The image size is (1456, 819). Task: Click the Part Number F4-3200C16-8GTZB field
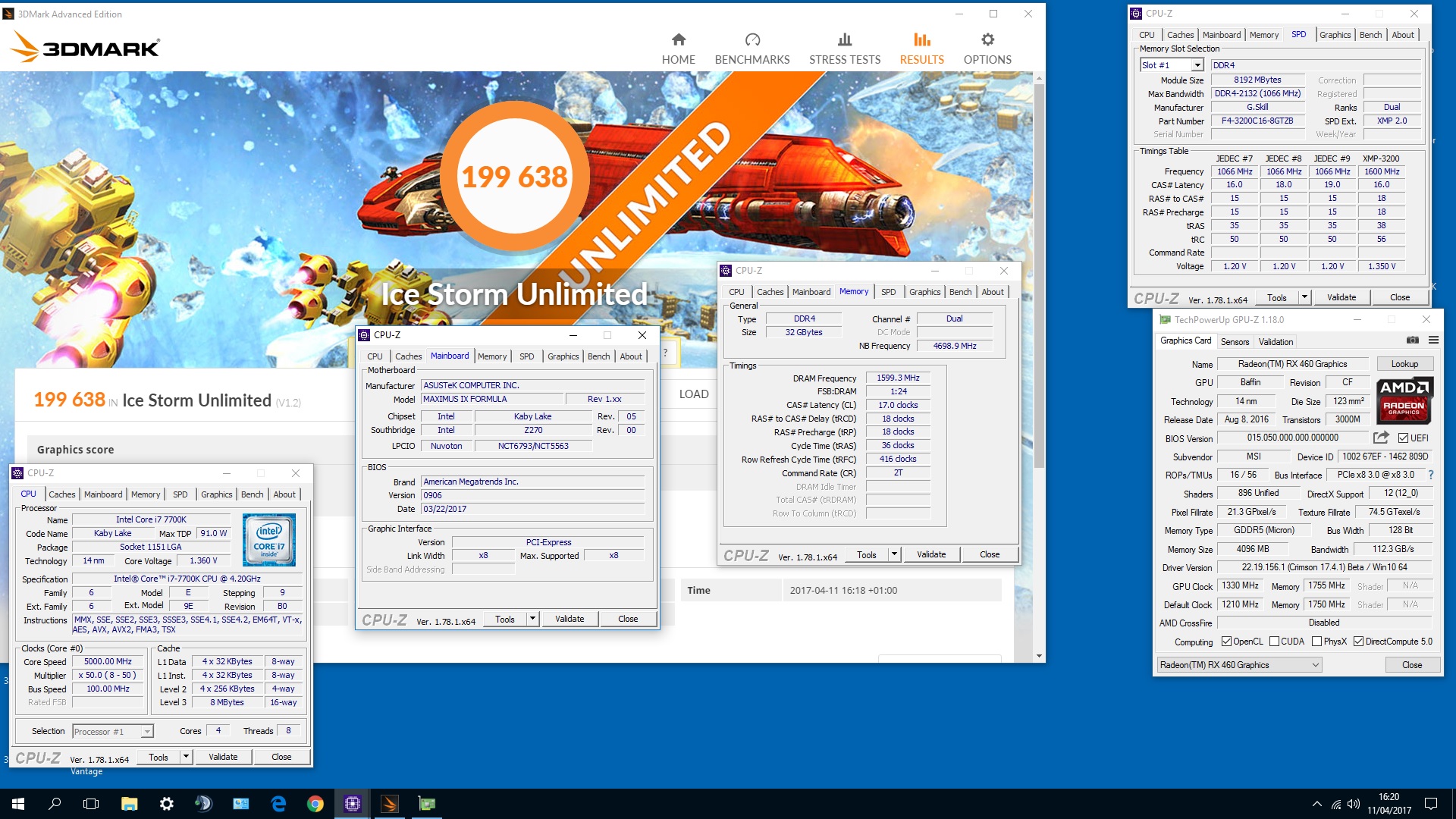pos(1257,121)
